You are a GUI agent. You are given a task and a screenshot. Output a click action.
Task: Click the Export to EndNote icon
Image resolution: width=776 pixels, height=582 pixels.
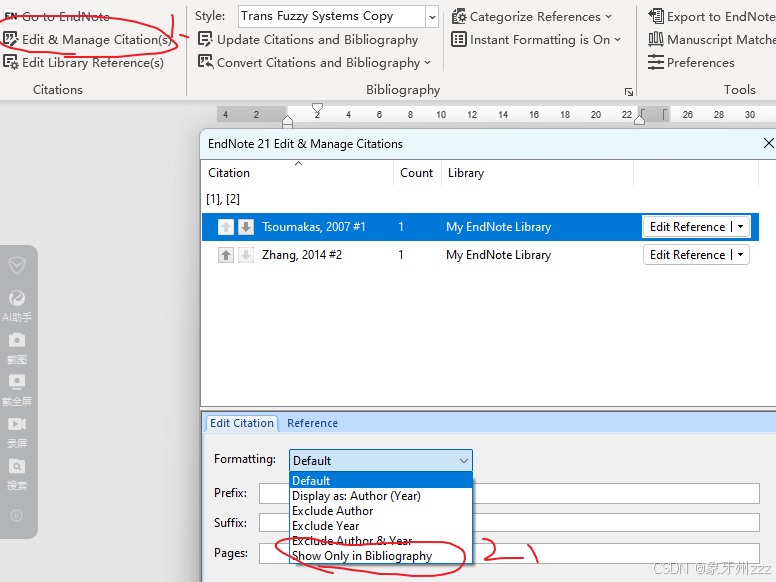tap(656, 16)
